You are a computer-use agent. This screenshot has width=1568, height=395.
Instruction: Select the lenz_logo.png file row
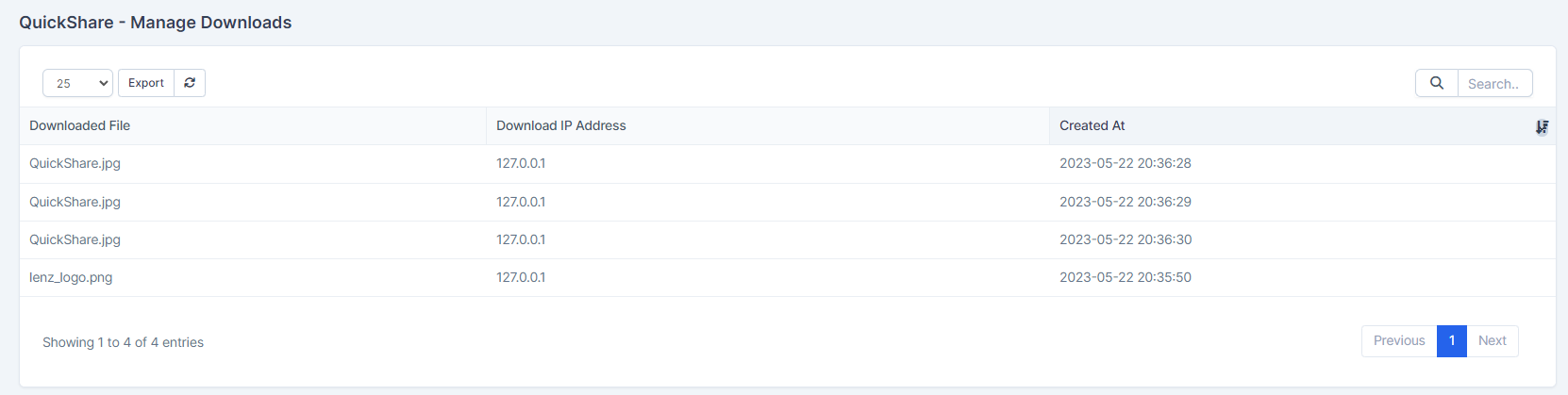(71, 277)
